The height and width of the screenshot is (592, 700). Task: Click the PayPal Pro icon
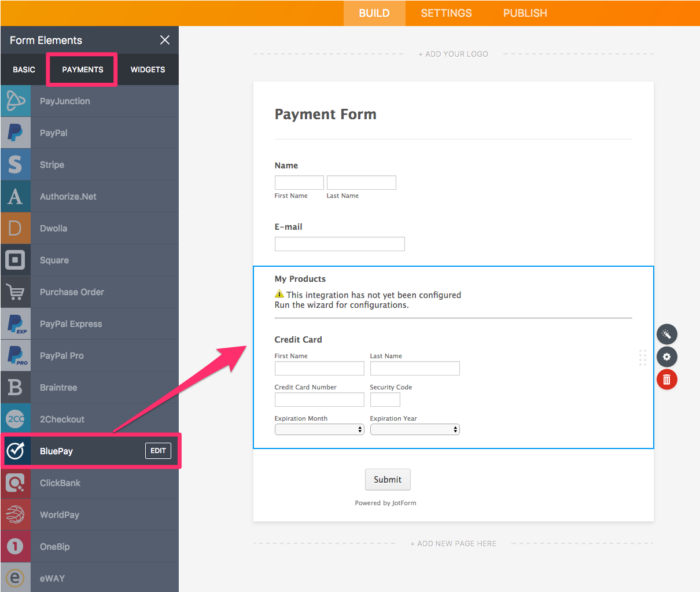[x=16, y=355]
